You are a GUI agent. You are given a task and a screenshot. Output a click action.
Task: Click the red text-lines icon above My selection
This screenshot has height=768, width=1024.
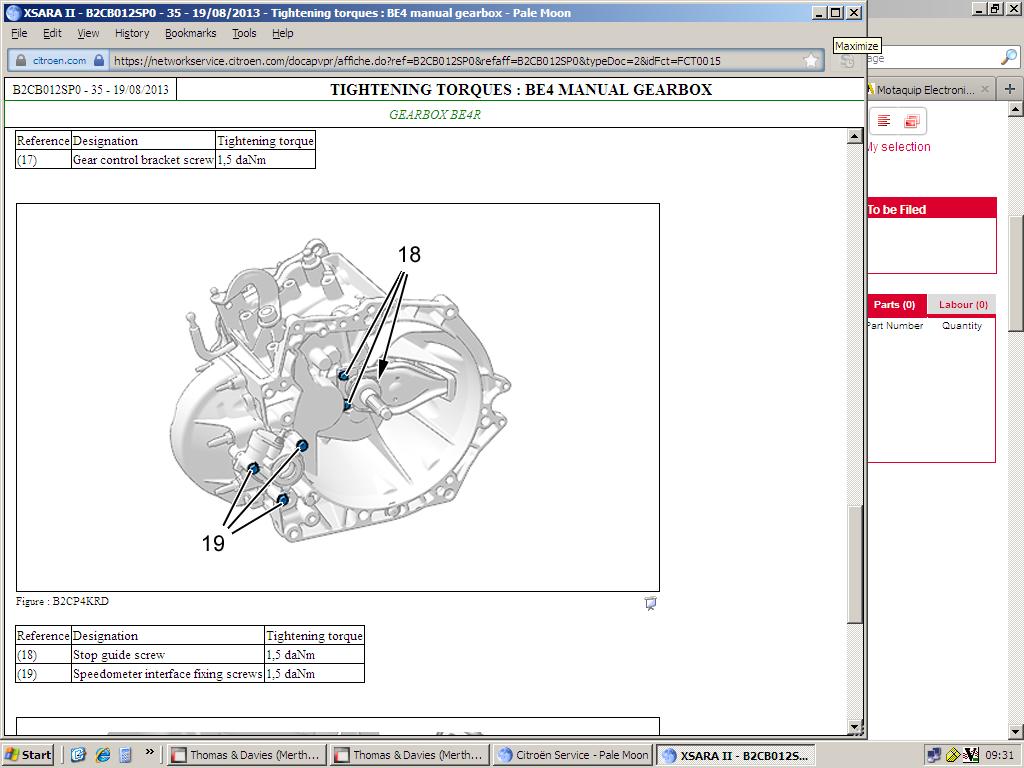point(884,121)
